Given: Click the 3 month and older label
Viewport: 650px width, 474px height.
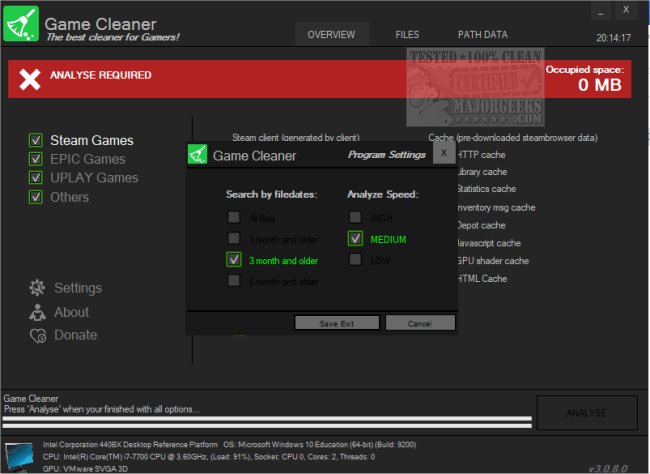Looking at the screenshot, I should (284, 260).
